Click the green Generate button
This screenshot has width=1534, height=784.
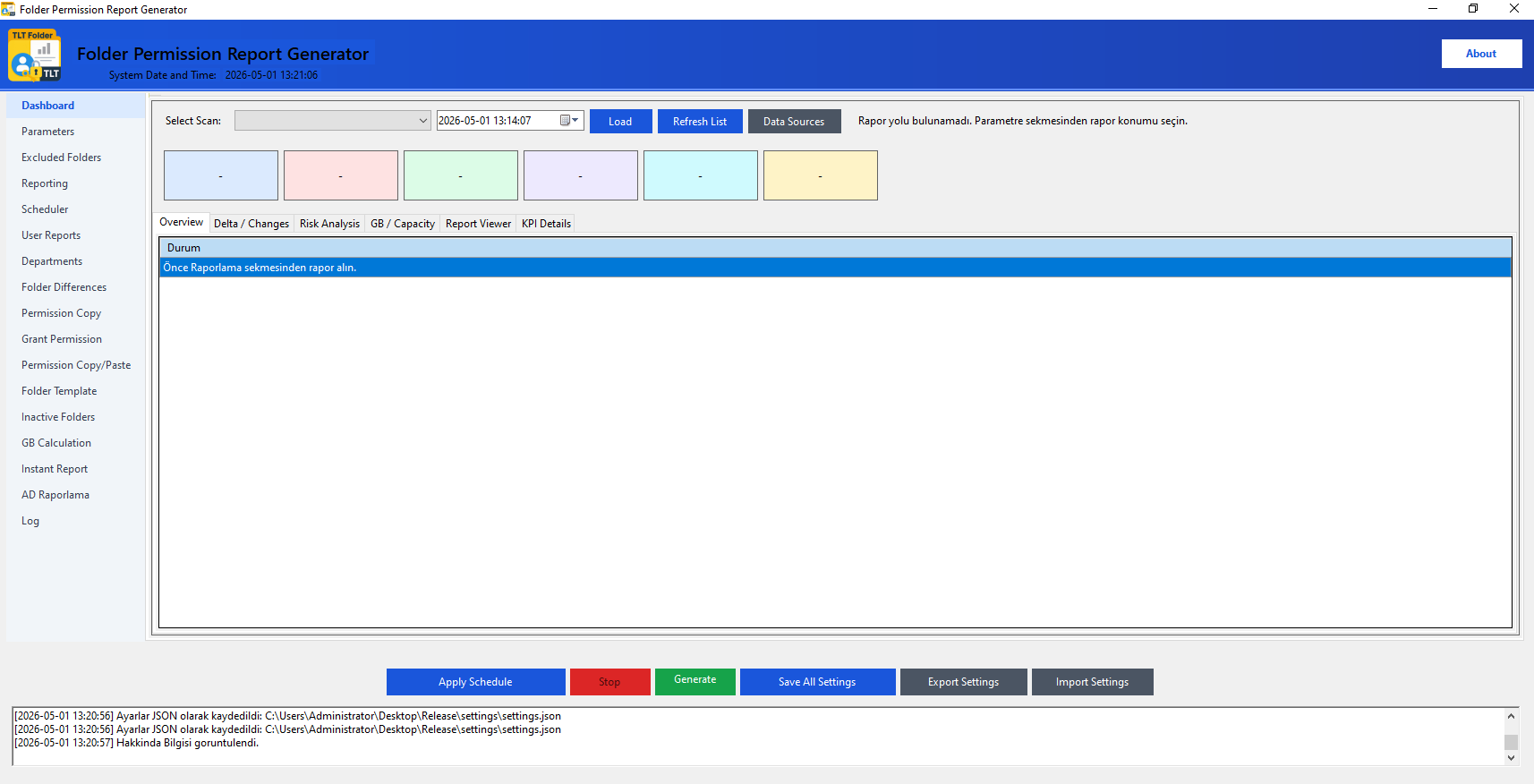(x=695, y=681)
